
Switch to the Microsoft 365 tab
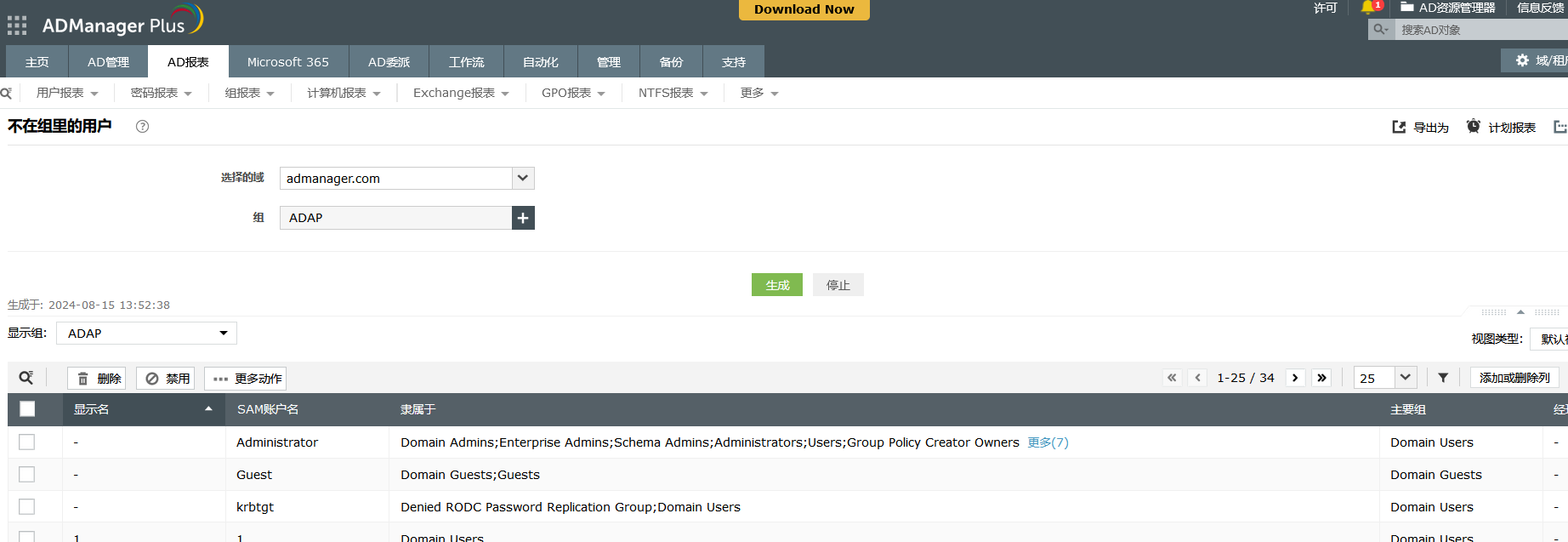pos(287,62)
